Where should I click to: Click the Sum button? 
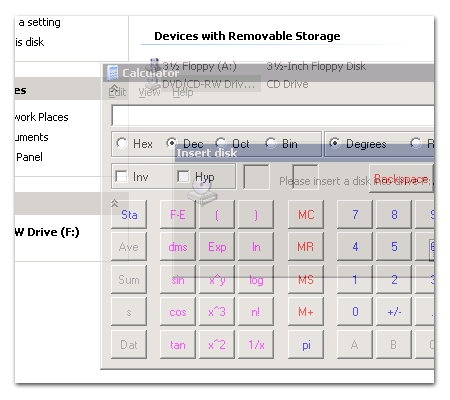point(129,279)
